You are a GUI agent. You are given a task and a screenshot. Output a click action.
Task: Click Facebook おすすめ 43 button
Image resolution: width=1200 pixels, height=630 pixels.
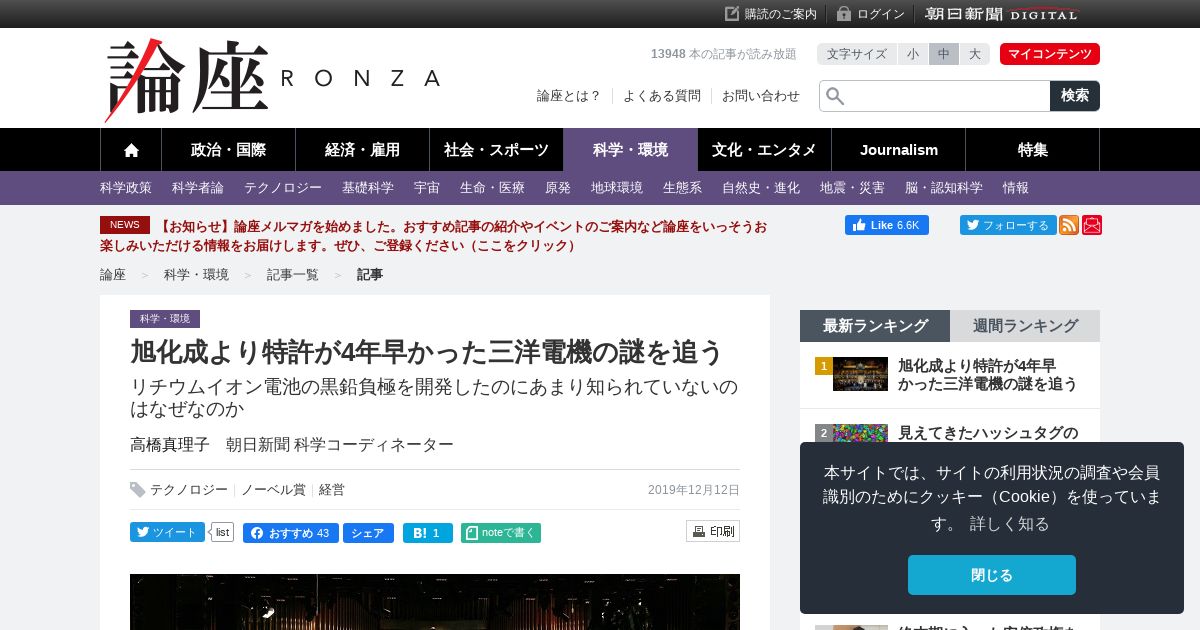click(x=291, y=533)
